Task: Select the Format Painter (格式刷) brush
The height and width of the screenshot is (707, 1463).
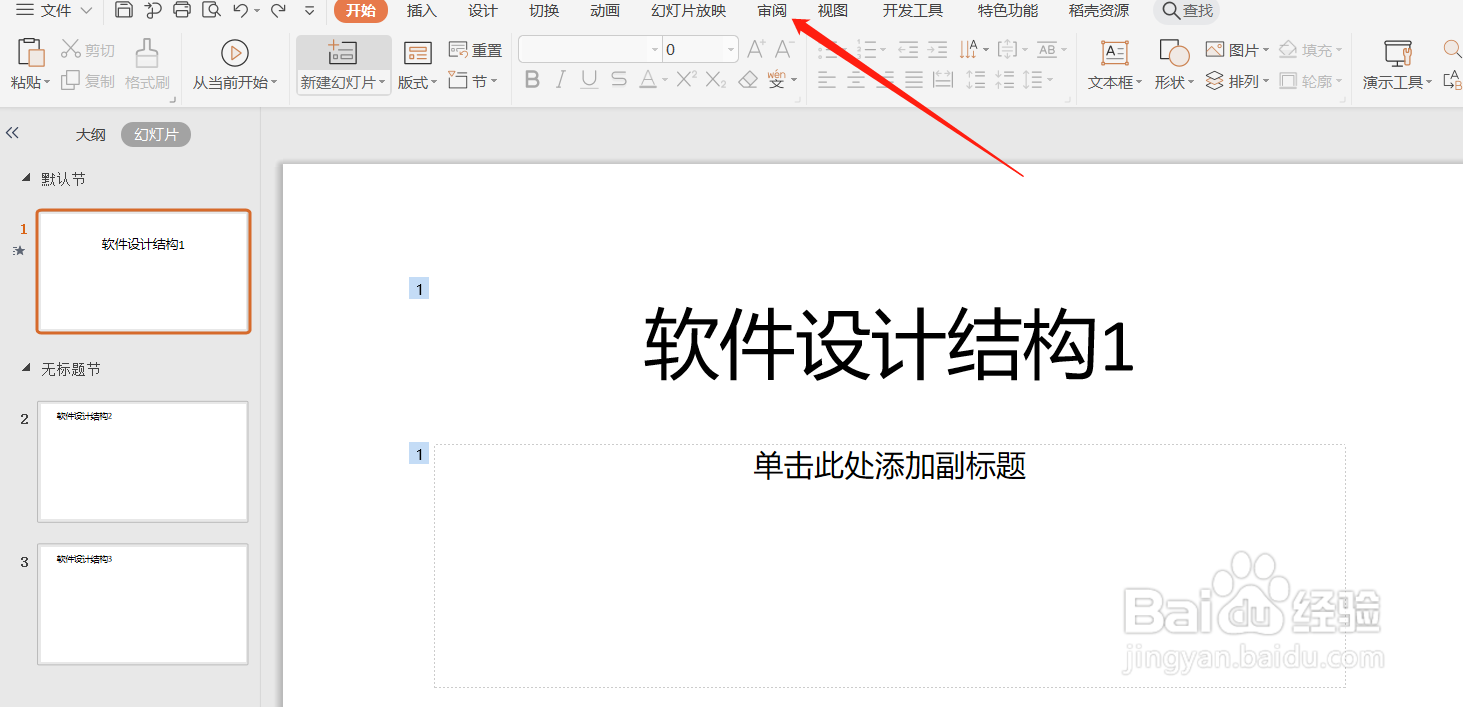Action: tap(147, 53)
